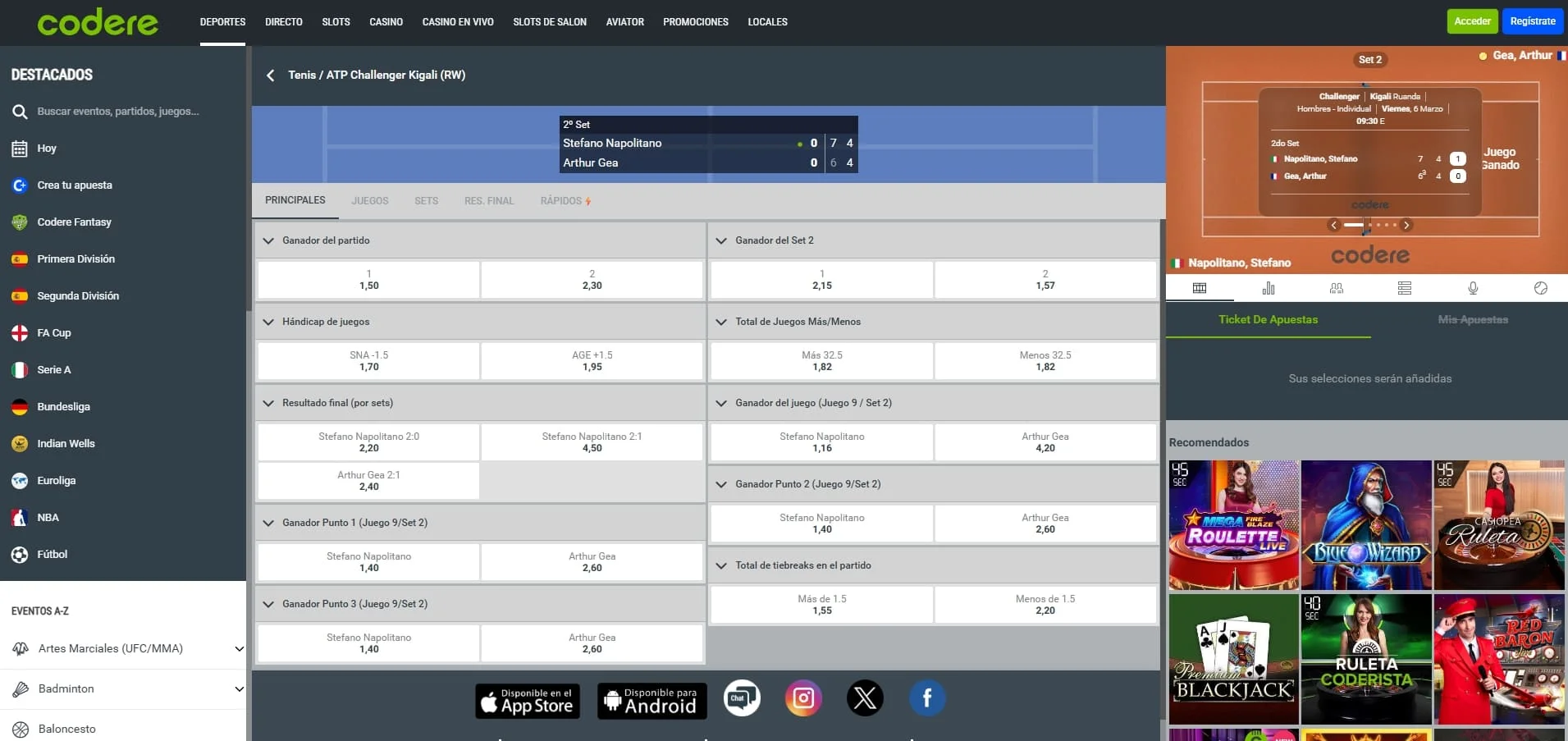Select Más 32.5 total games odds
The image size is (1568, 741).
pyautogui.click(x=822, y=361)
